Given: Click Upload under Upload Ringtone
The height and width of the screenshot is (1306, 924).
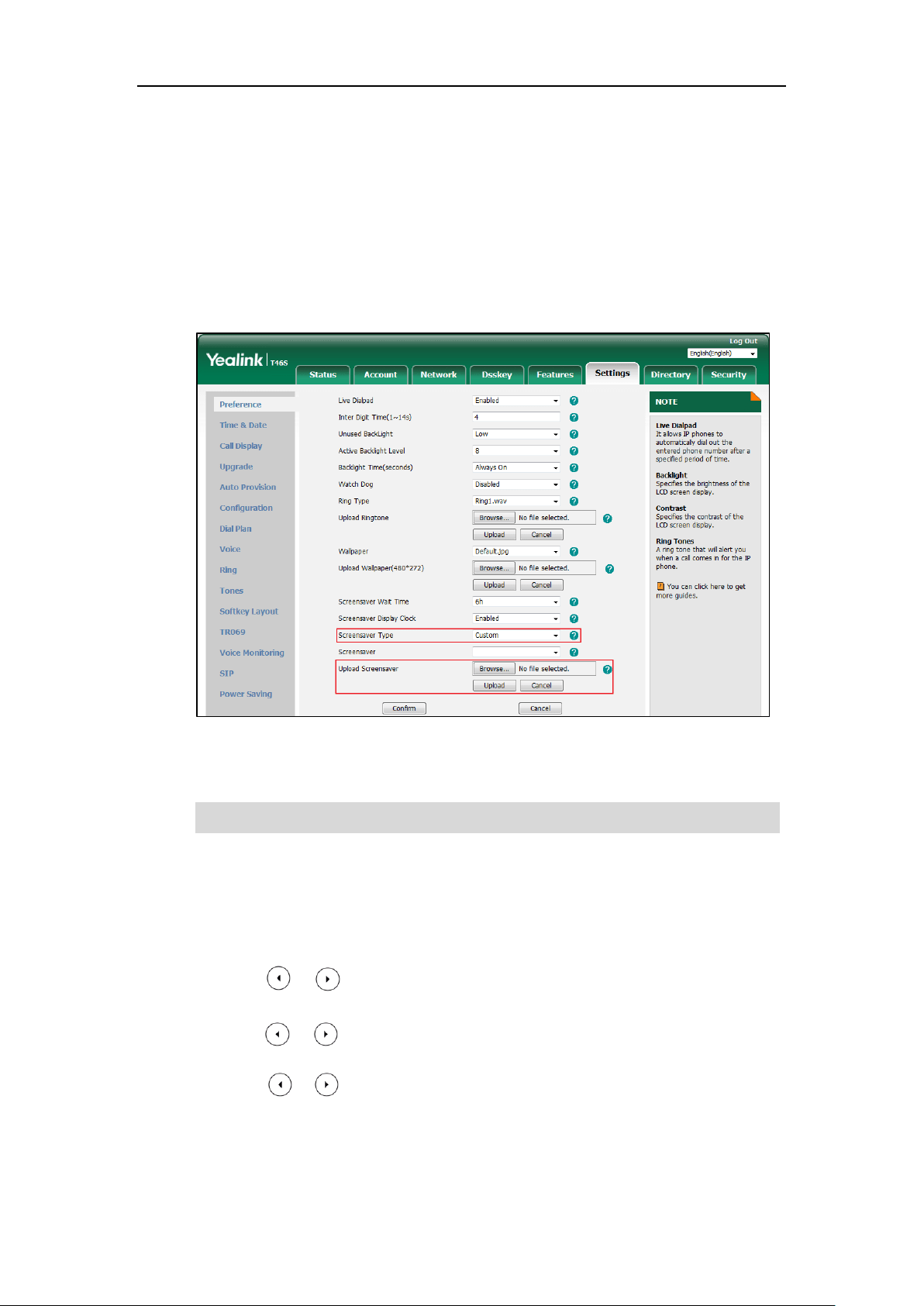Looking at the screenshot, I should tap(495, 535).
